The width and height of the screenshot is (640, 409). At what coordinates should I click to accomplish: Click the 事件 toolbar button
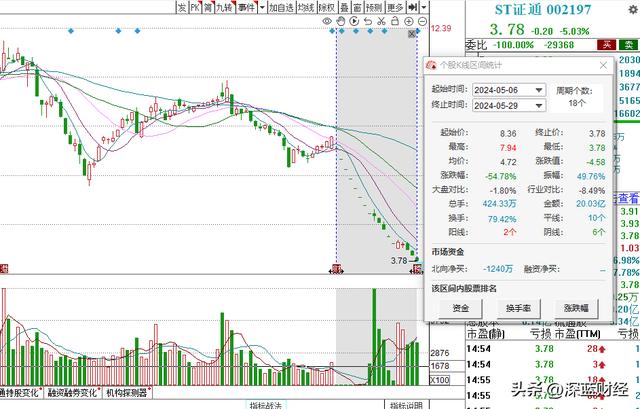click(246, 7)
